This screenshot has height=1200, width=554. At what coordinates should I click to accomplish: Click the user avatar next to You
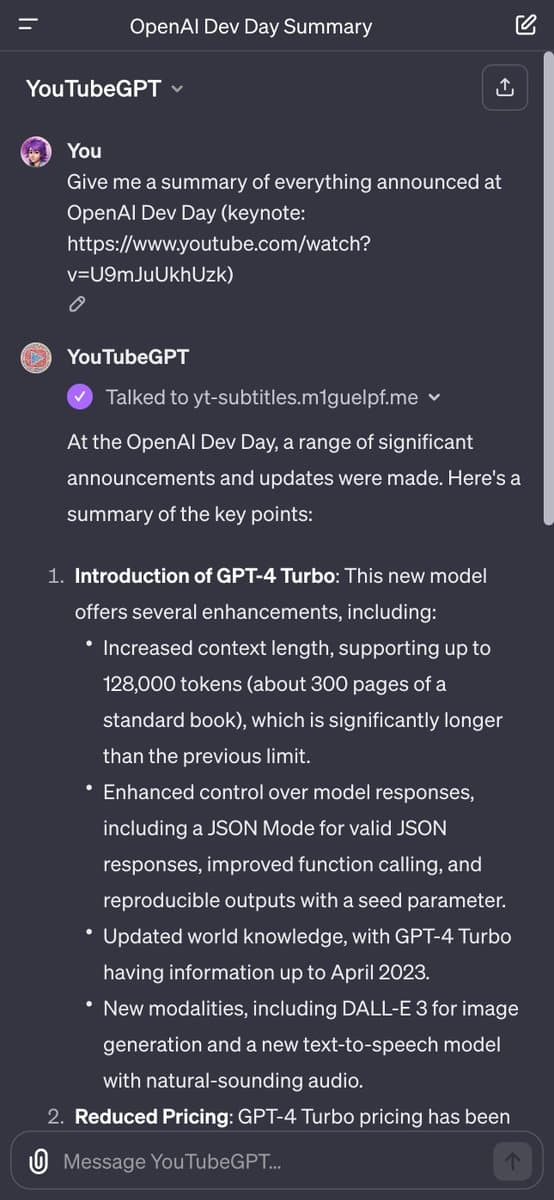tap(36, 152)
